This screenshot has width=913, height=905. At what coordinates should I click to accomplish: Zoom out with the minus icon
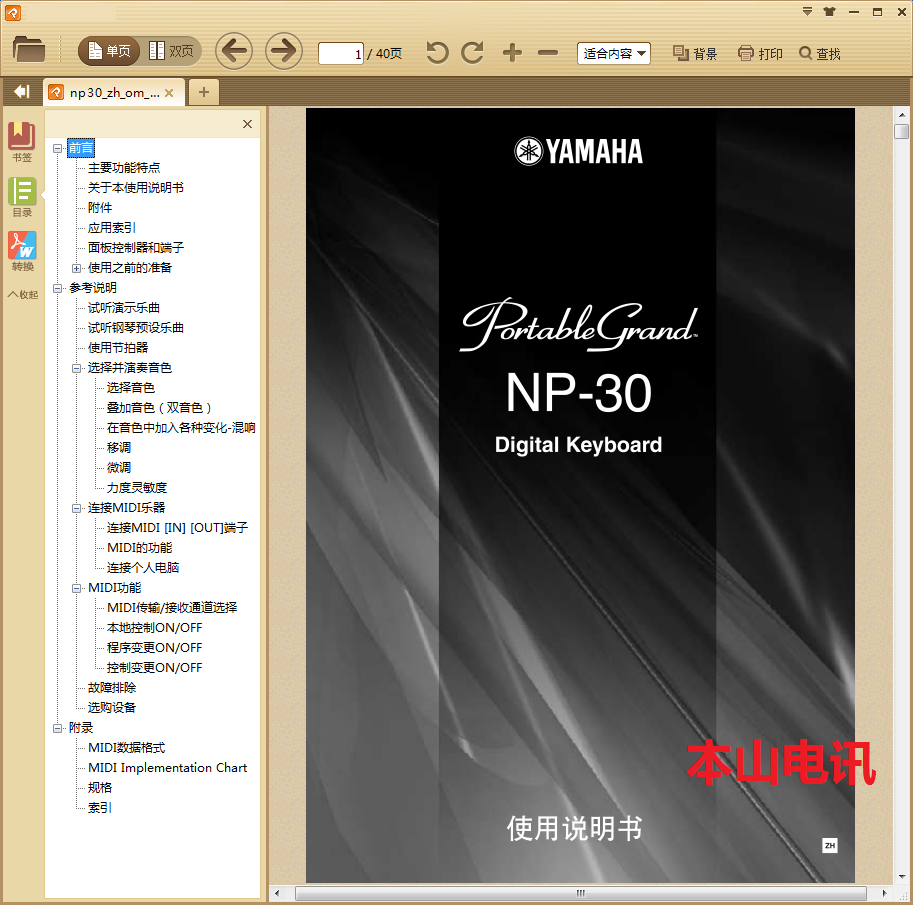click(x=547, y=53)
